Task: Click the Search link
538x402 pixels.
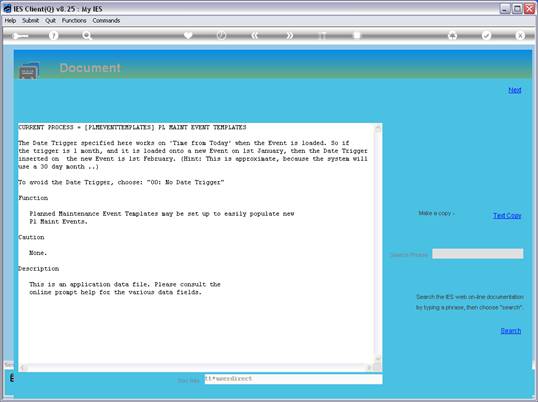Action: click(511, 331)
